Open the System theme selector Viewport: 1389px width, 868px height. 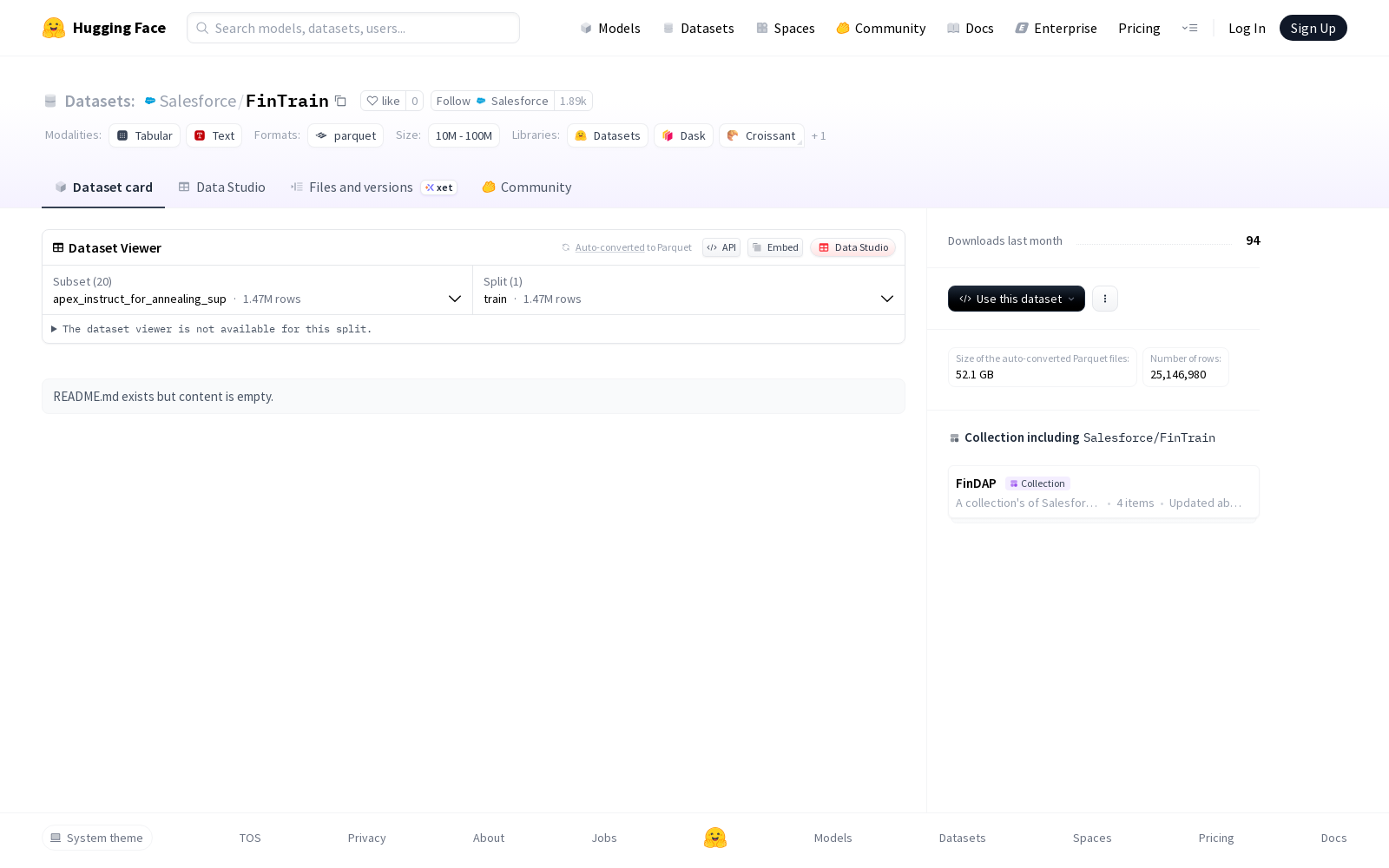[97, 838]
